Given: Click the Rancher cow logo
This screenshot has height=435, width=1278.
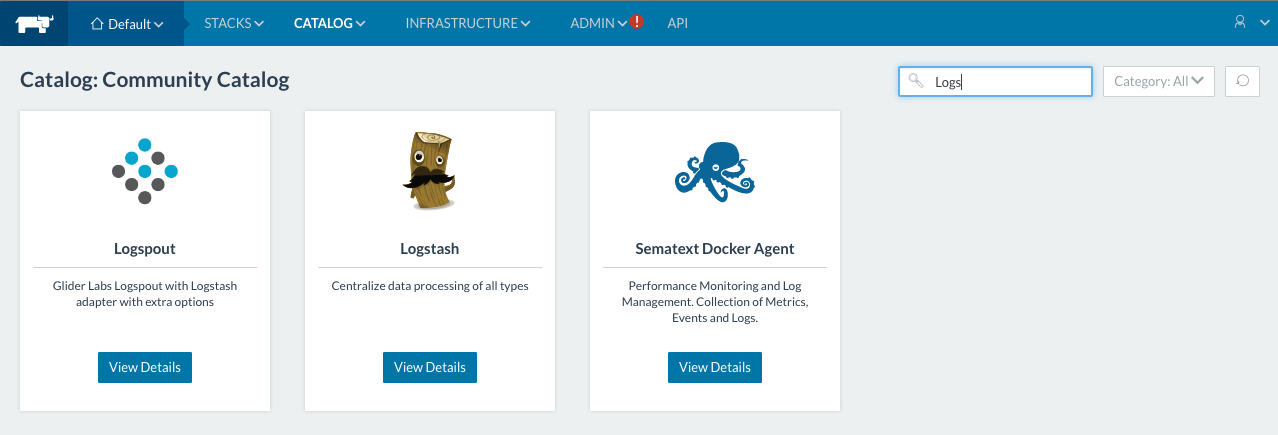Looking at the screenshot, I should [x=33, y=23].
